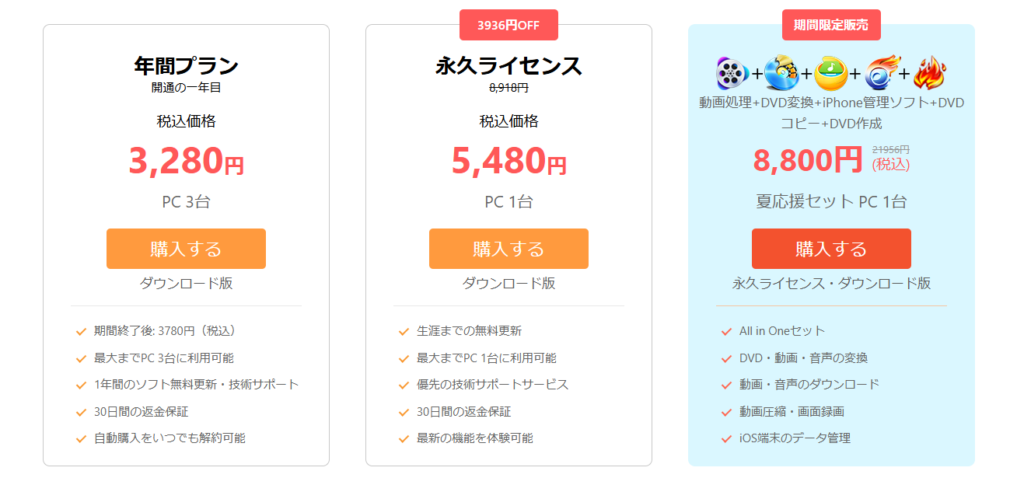Viewport: 1024px width, 478px height.
Task: Click the red flame DVD authoring icon
Action: [930, 73]
